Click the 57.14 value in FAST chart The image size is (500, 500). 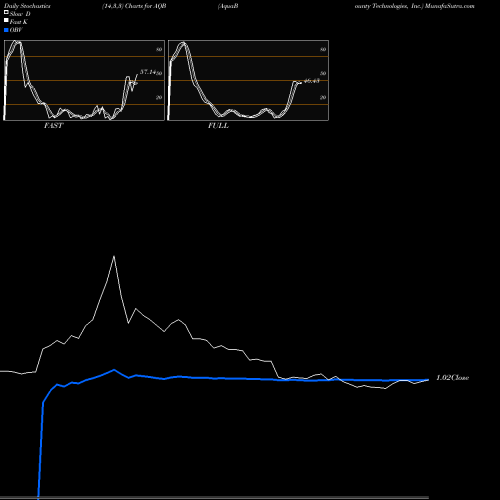pos(148,72)
